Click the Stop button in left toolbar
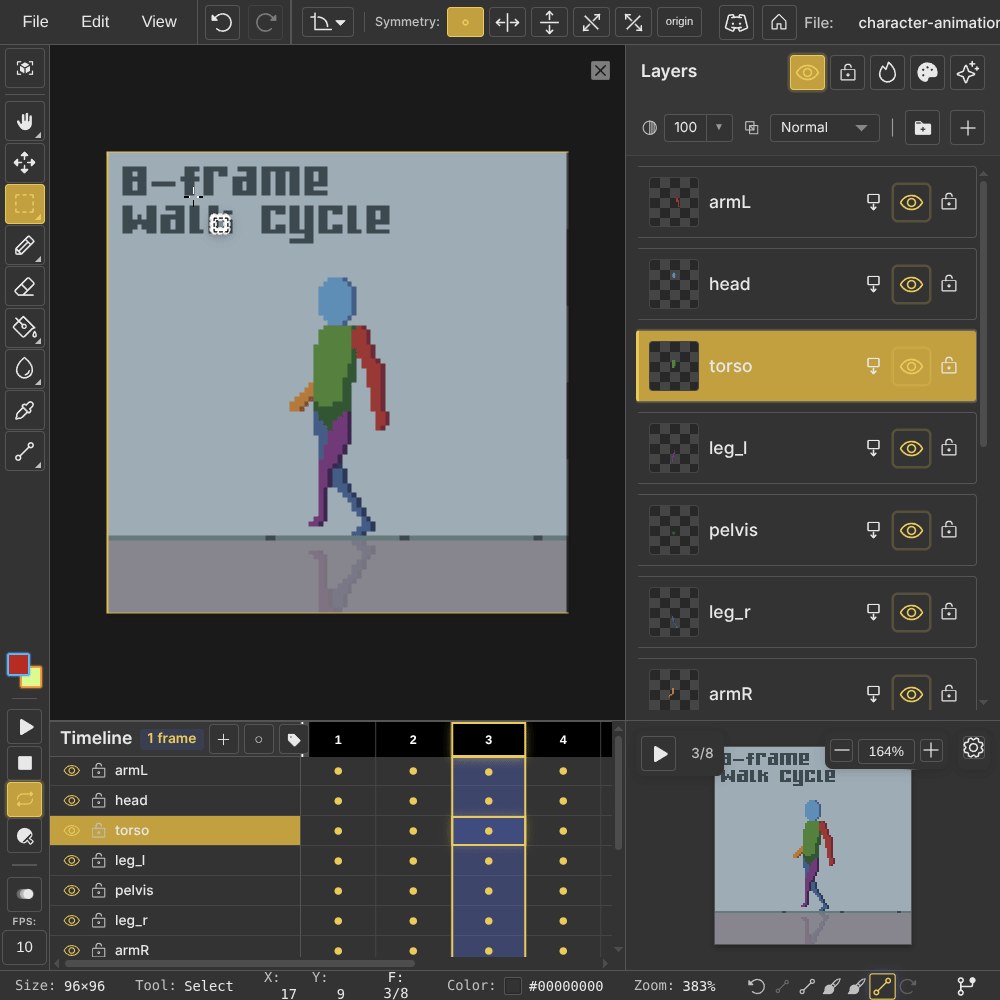The image size is (1000, 1000). click(25, 763)
